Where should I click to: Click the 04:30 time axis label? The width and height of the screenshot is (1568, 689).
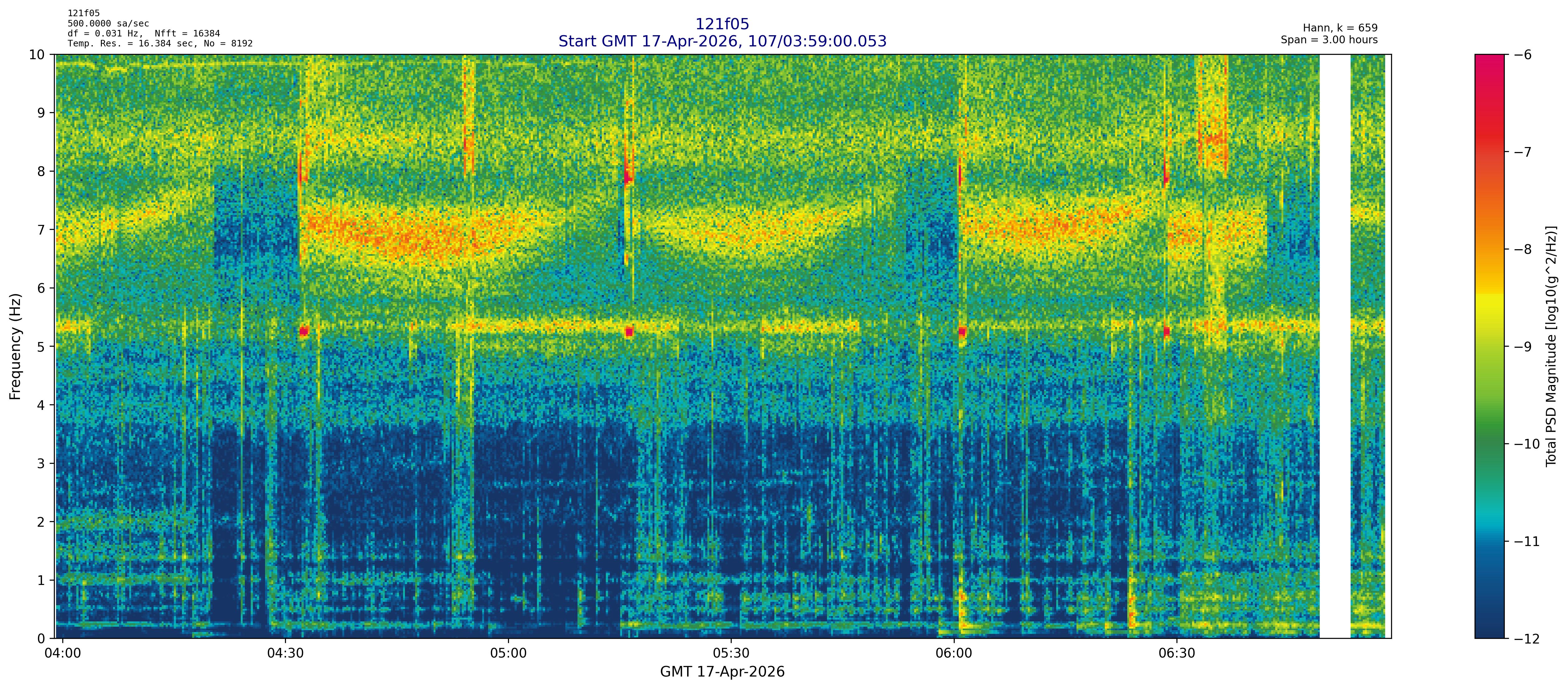pyautogui.click(x=286, y=654)
